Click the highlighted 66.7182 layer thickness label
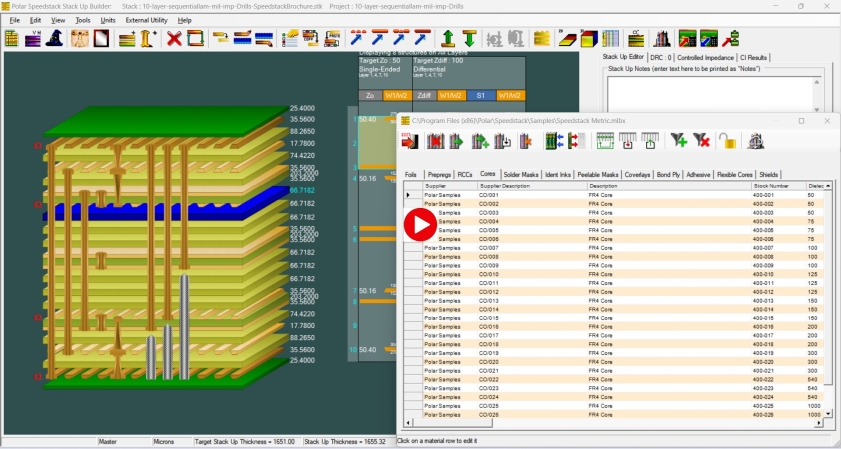Viewport: 841px width, 449px height. coord(302,190)
